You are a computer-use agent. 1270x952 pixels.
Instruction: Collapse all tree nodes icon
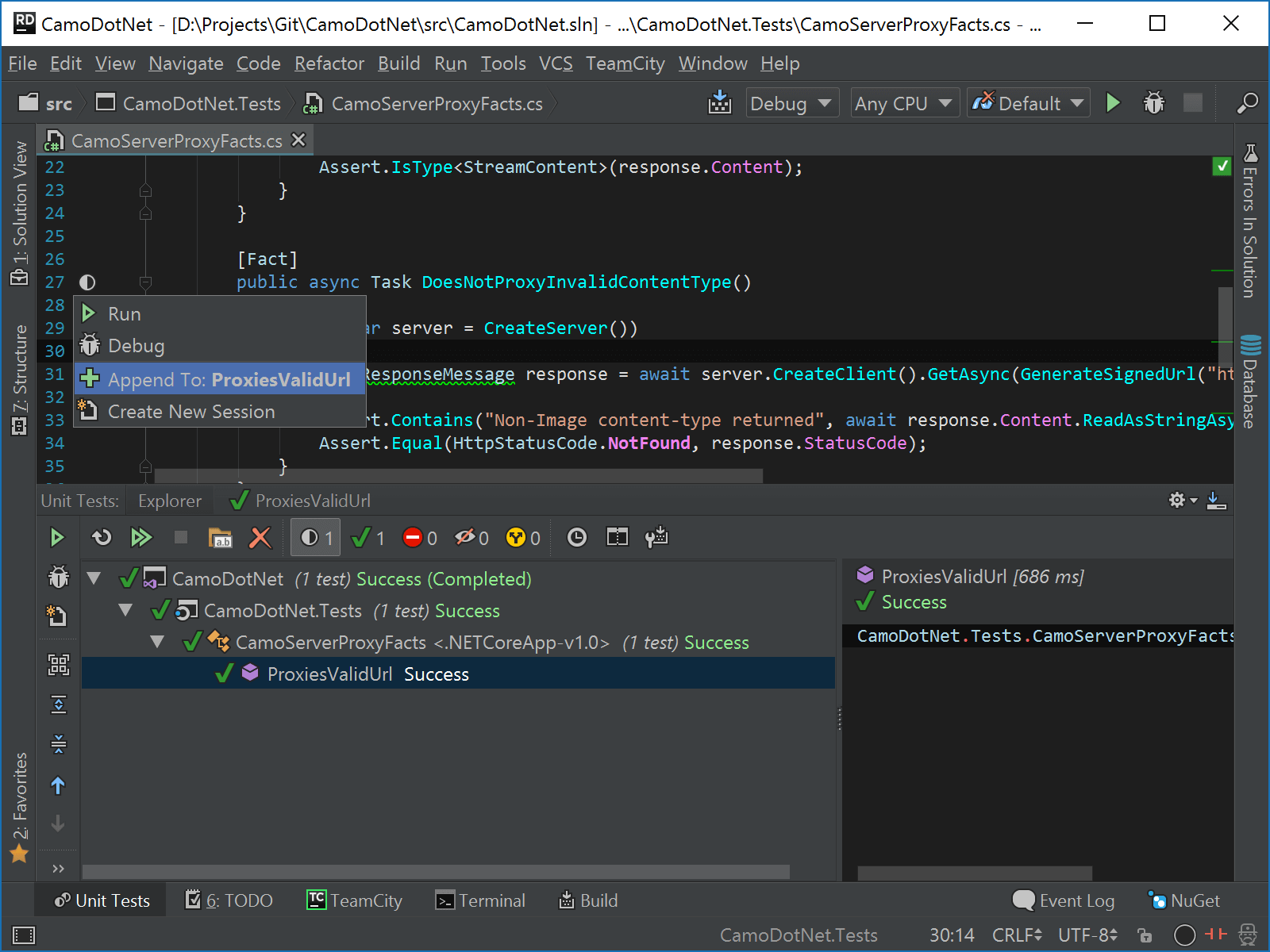pyautogui.click(x=59, y=744)
